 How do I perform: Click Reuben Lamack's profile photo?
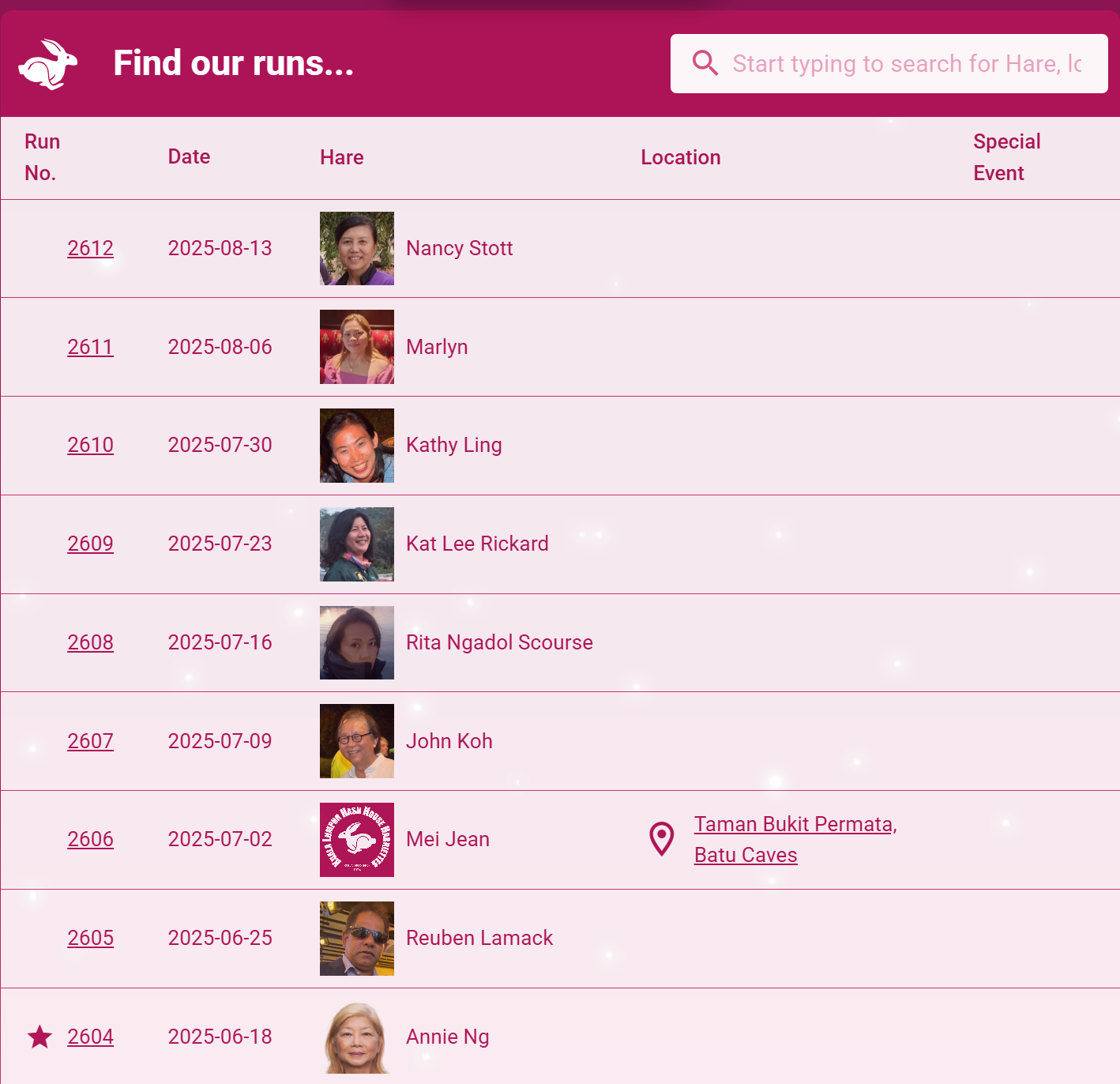(x=356, y=939)
